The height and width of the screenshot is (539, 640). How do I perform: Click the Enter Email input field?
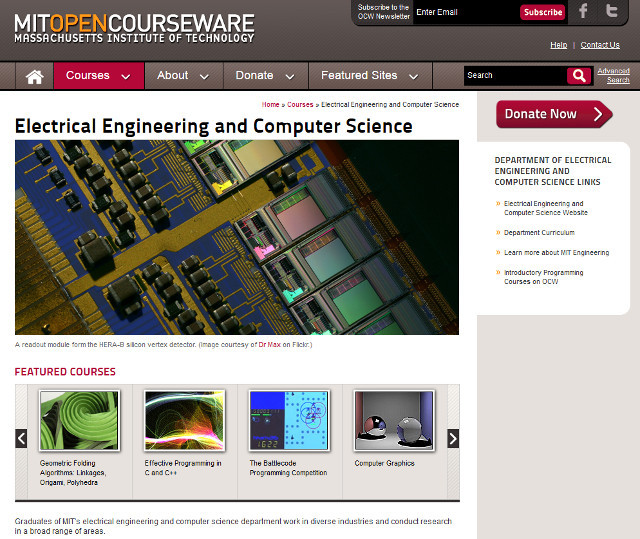pyautogui.click(x=464, y=12)
